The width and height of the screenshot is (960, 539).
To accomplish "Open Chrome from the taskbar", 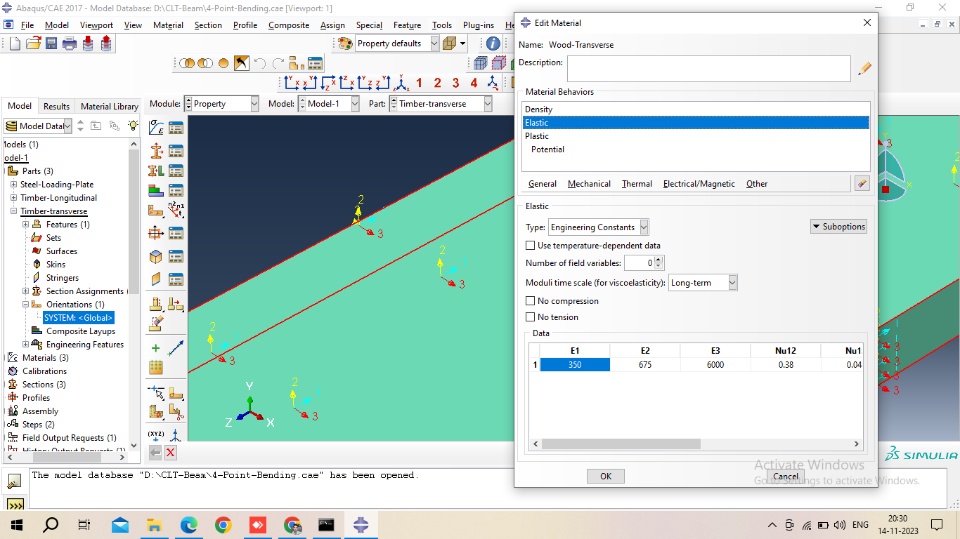I will click(x=223, y=525).
